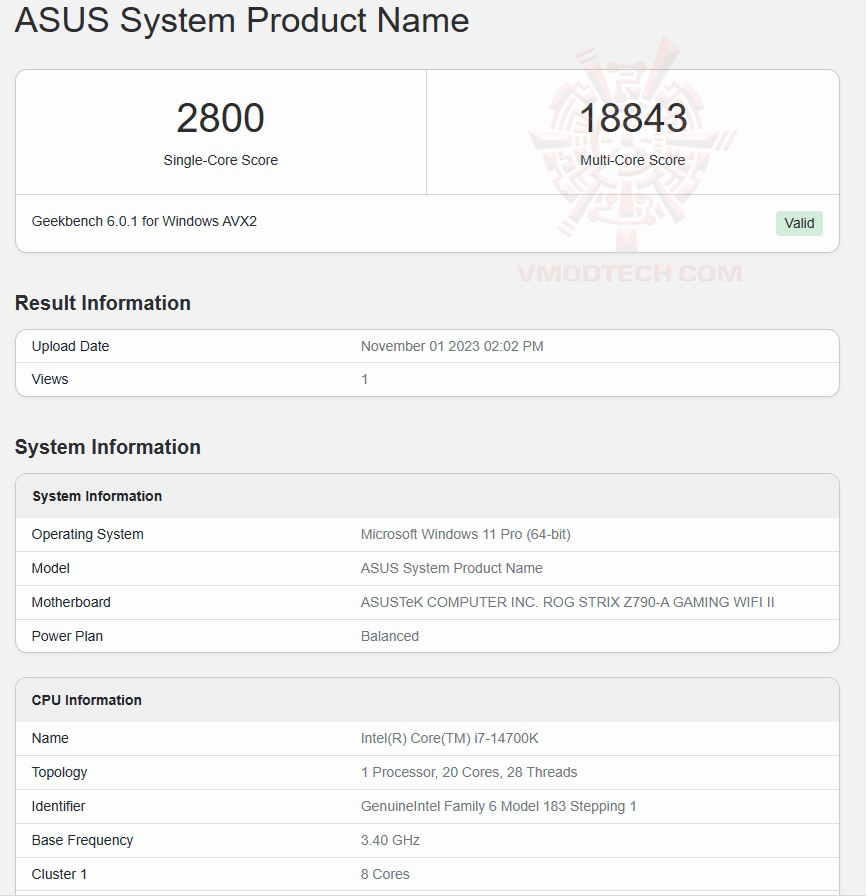Click the Base Frequency value 3.40 GHz
Viewport: 867px width, 896px height.
click(390, 840)
